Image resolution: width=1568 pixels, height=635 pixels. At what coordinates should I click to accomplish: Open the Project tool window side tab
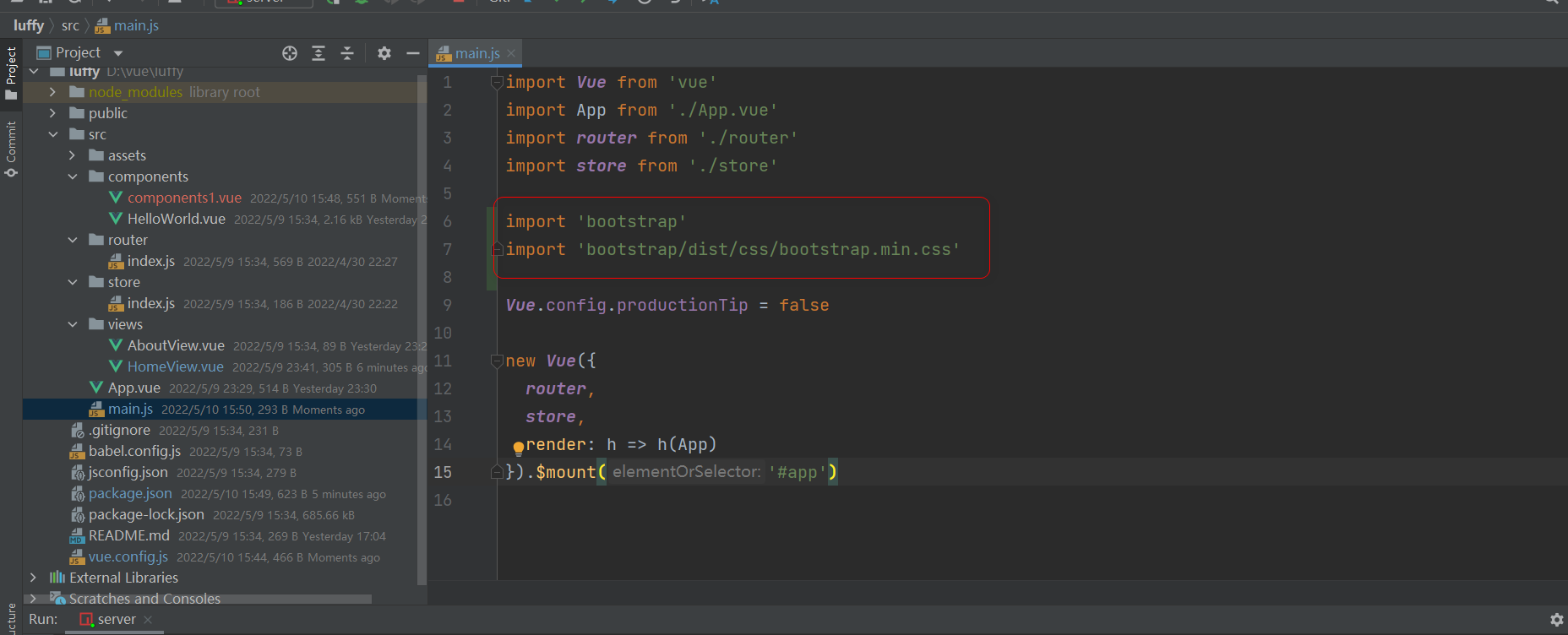pos(11,73)
